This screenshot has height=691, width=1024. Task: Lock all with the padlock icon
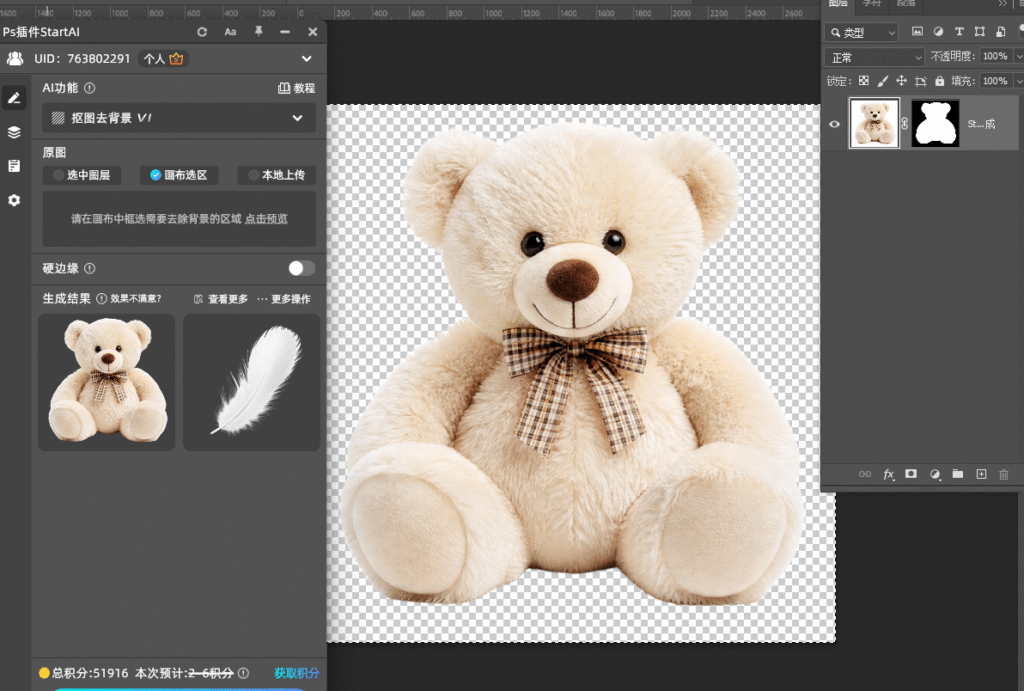(x=939, y=81)
